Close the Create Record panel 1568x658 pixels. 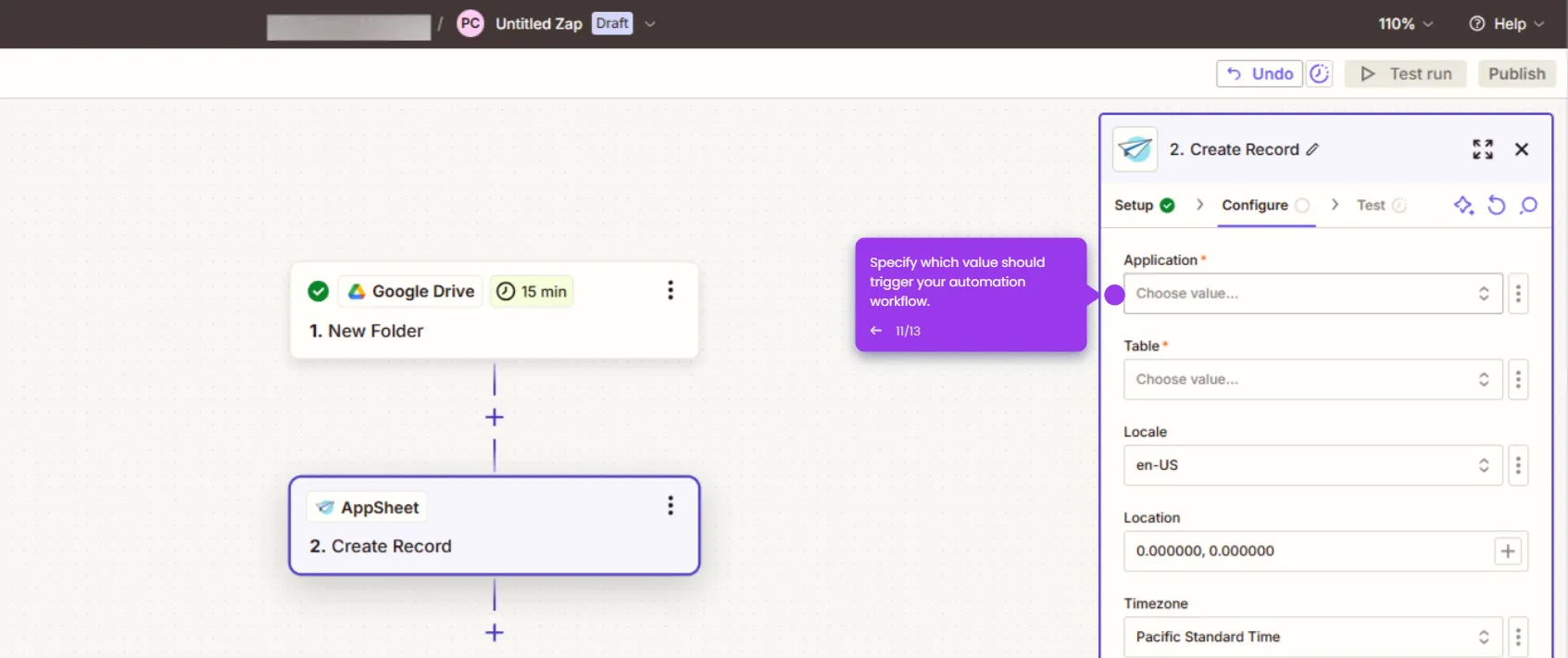coord(1522,149)
